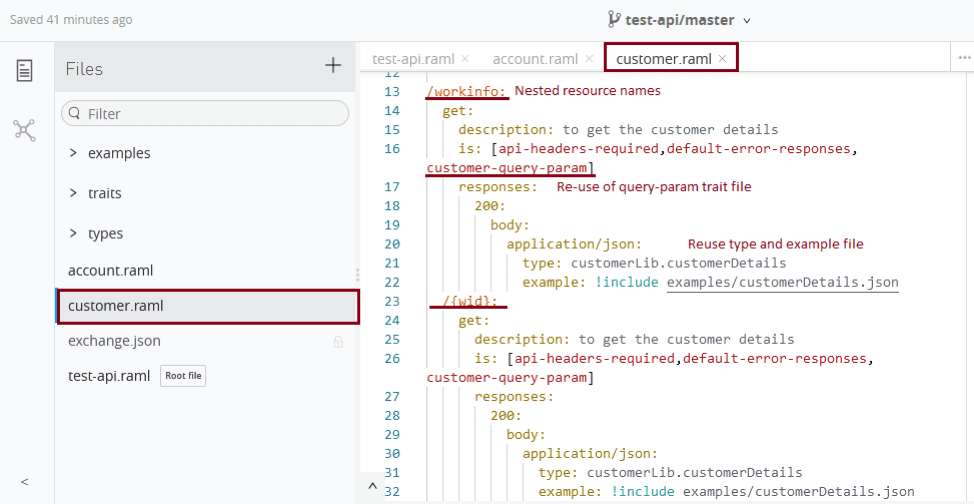Click 'application/json:' on line 20
Viewport: 974px width, 504px height.
click(x=574, y=244)
